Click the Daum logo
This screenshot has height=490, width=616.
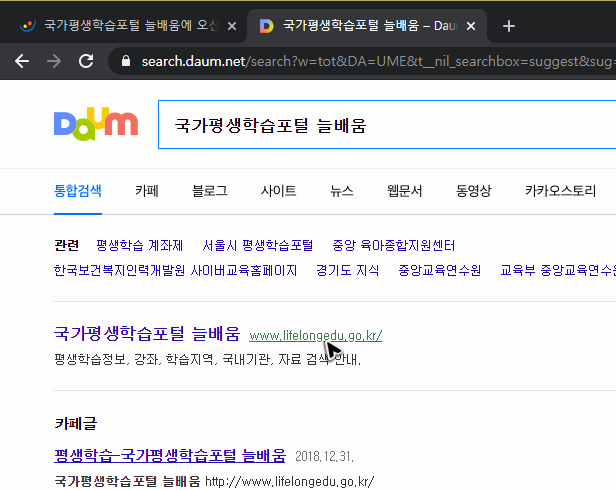[96, 124]
